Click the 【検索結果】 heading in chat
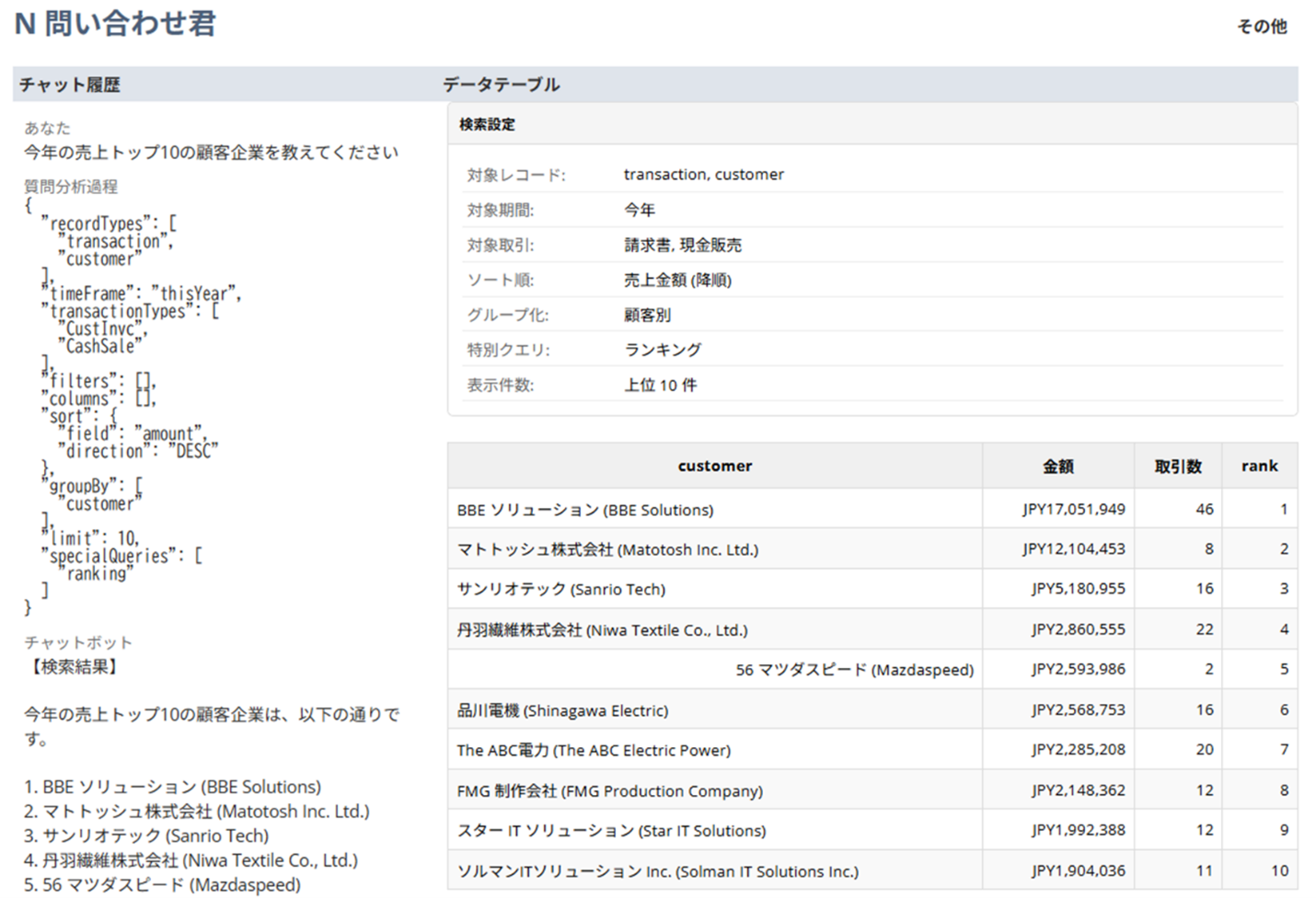Image resolution: width=1316 pixels, height=898 pixels. (x=73, y=666)
